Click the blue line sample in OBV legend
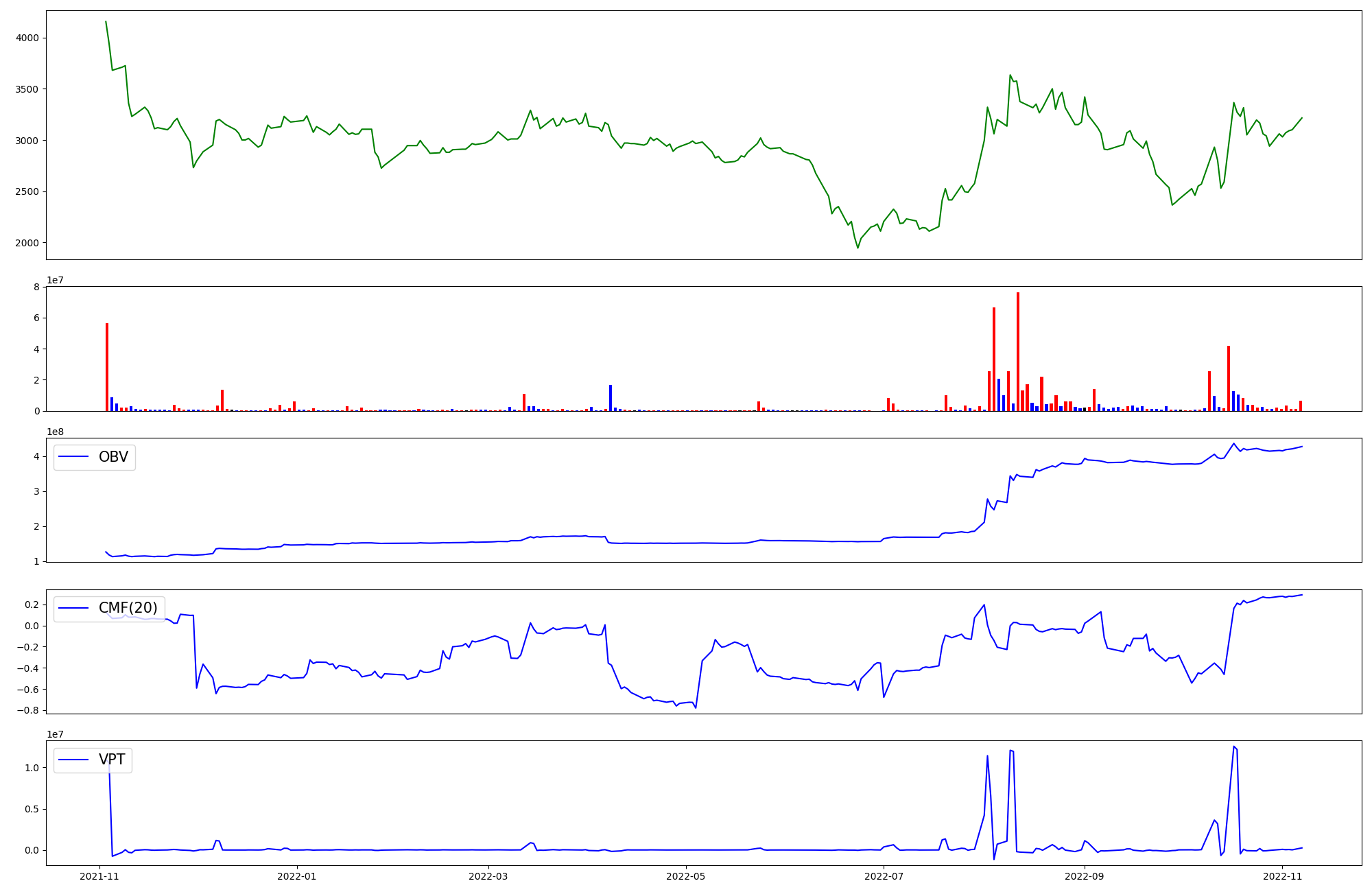 tap(74, 457)
